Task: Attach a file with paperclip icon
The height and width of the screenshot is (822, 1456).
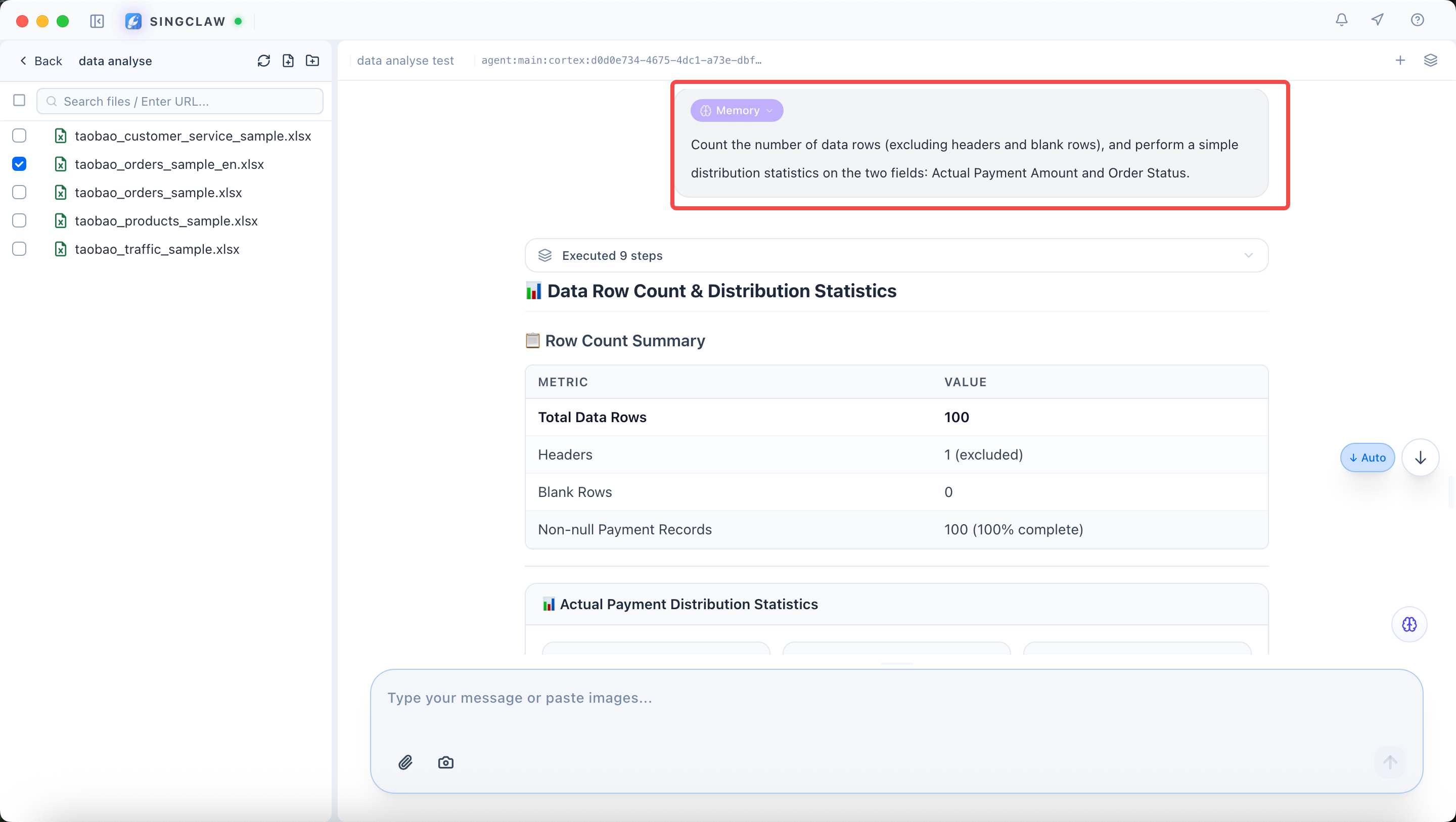Action: coord(405,762)
